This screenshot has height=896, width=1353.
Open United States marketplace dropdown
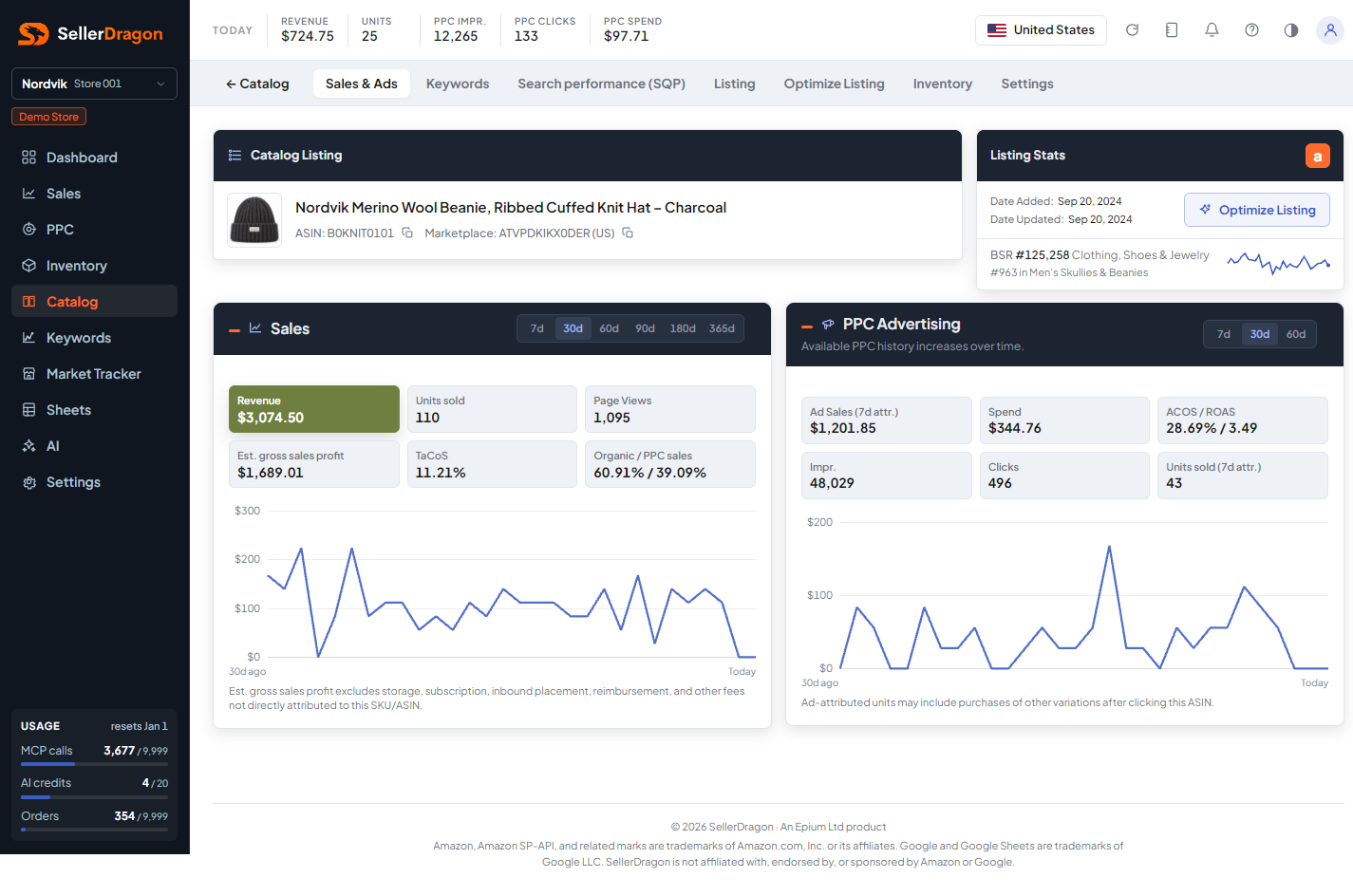(x=1041, y=30)
